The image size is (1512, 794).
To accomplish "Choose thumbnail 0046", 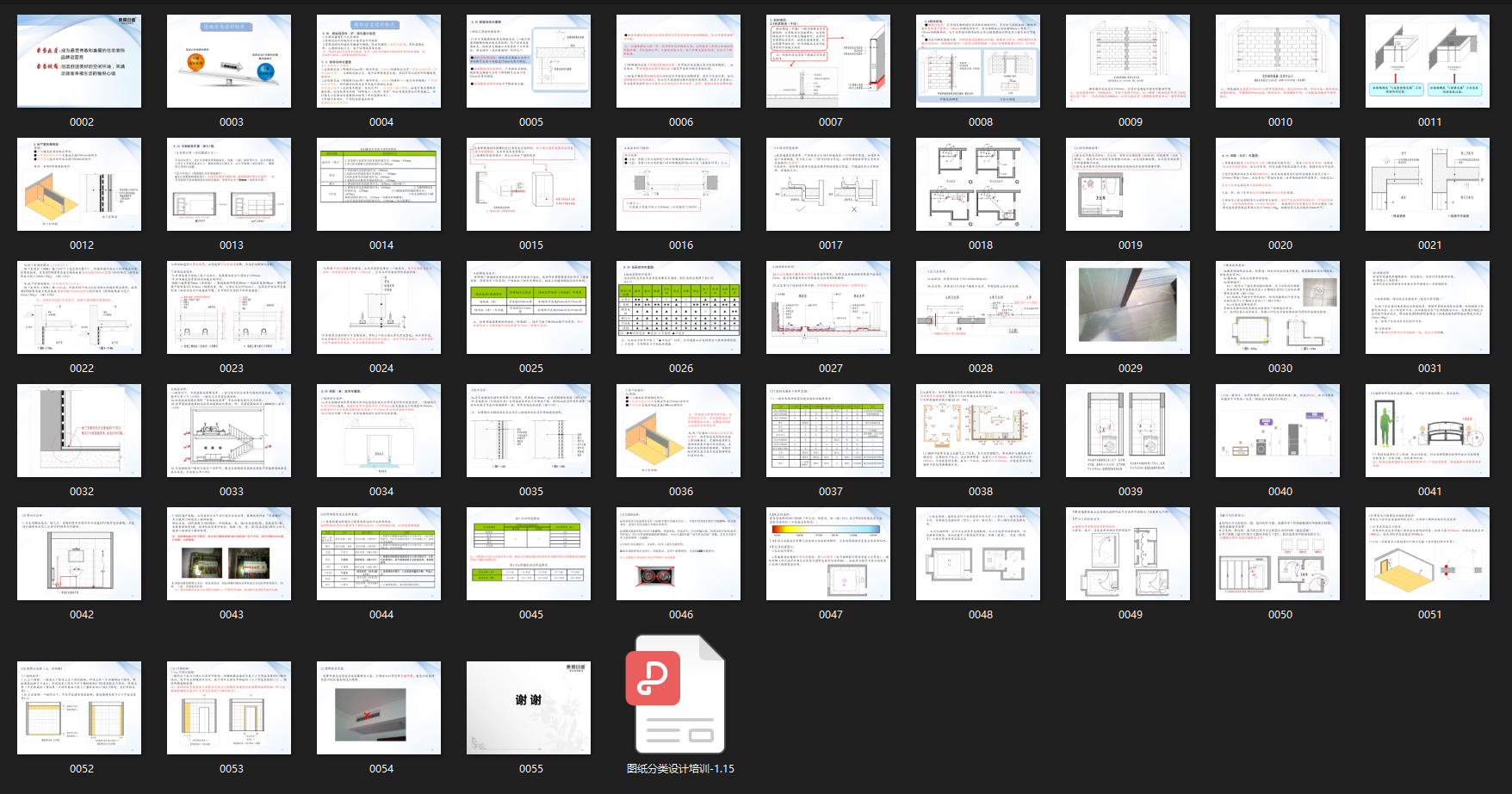I will pos(679,554).
